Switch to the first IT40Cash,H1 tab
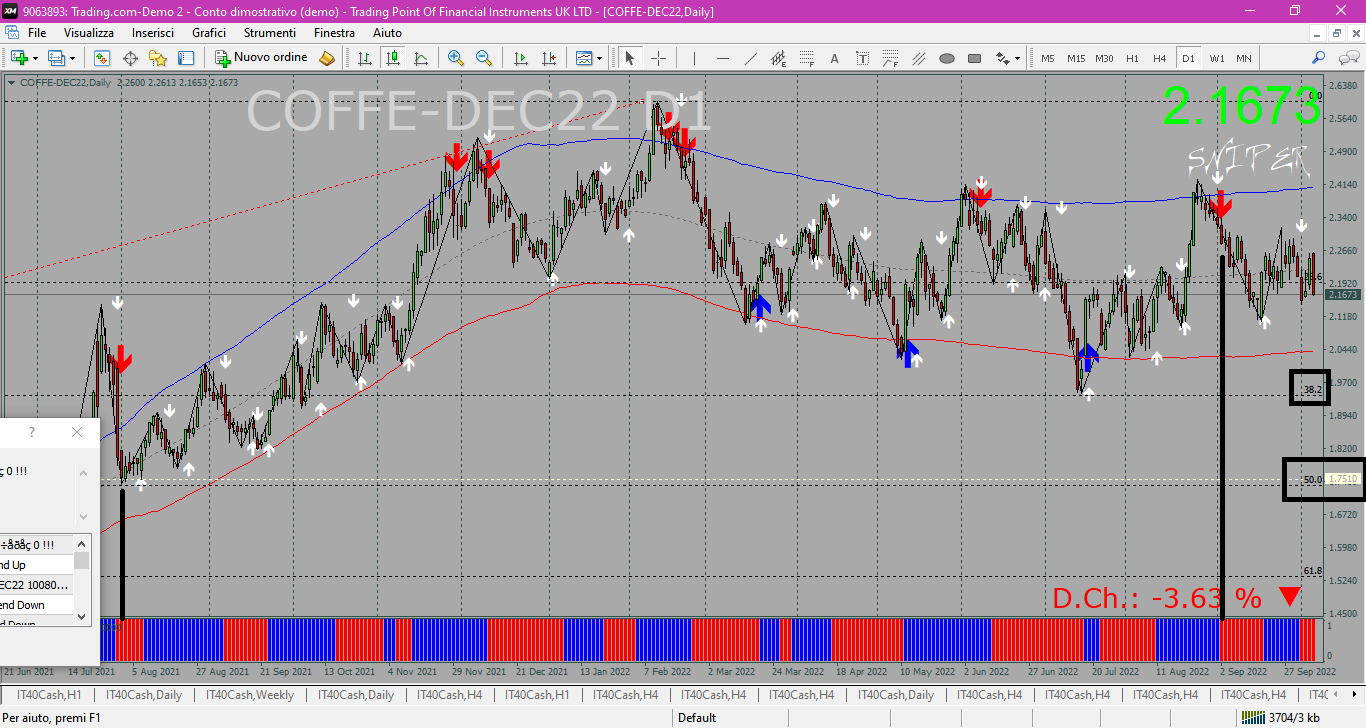Screen dimensions: 1366x728 pos(47,694)
